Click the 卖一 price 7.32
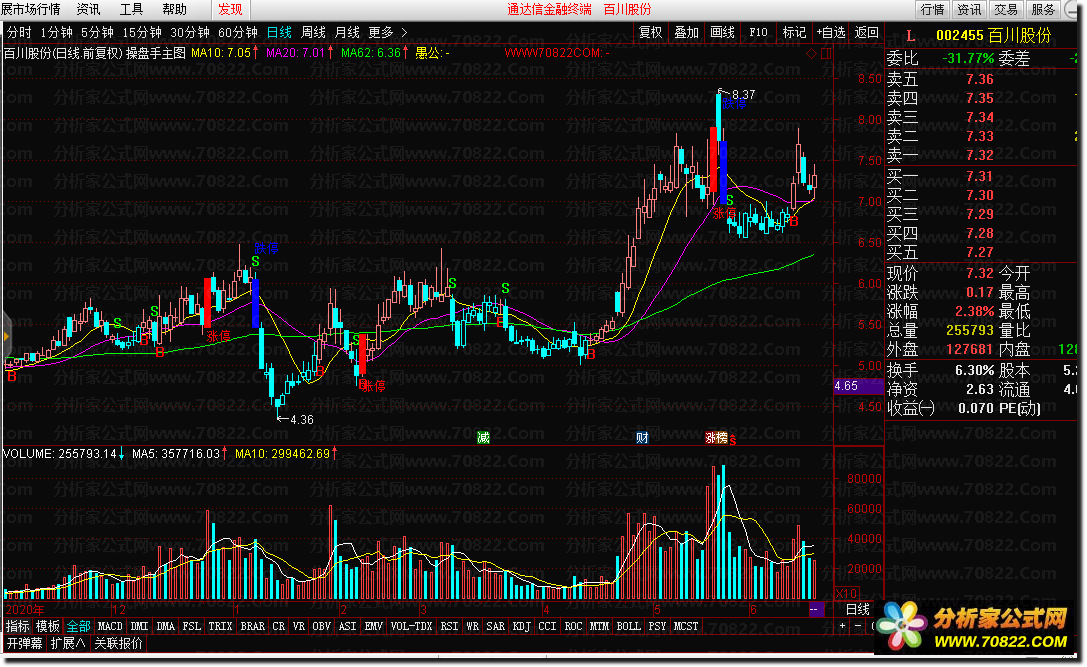This screenshot has height=667, width=1087. pos(980,155)
